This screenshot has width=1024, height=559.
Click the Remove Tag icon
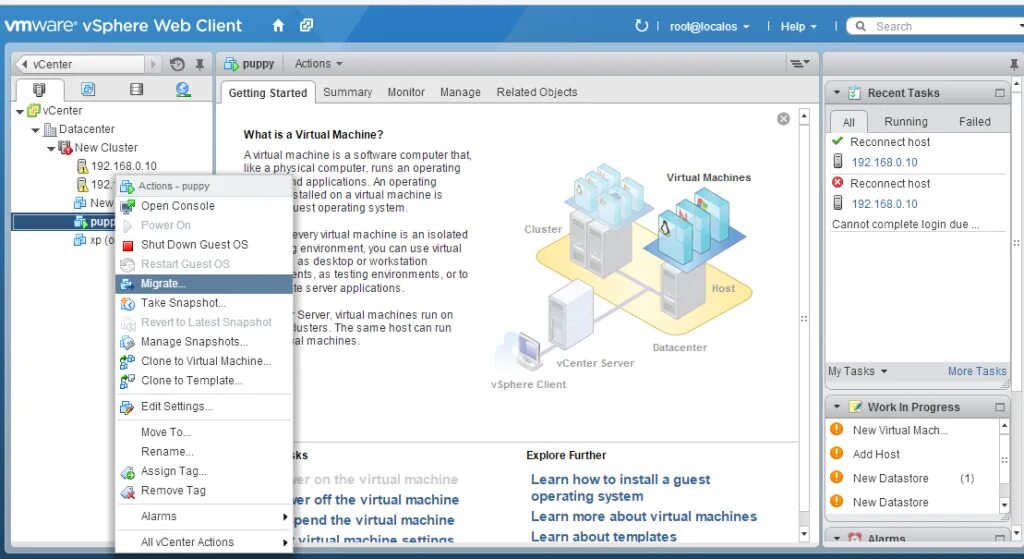(x=127, y=492)
